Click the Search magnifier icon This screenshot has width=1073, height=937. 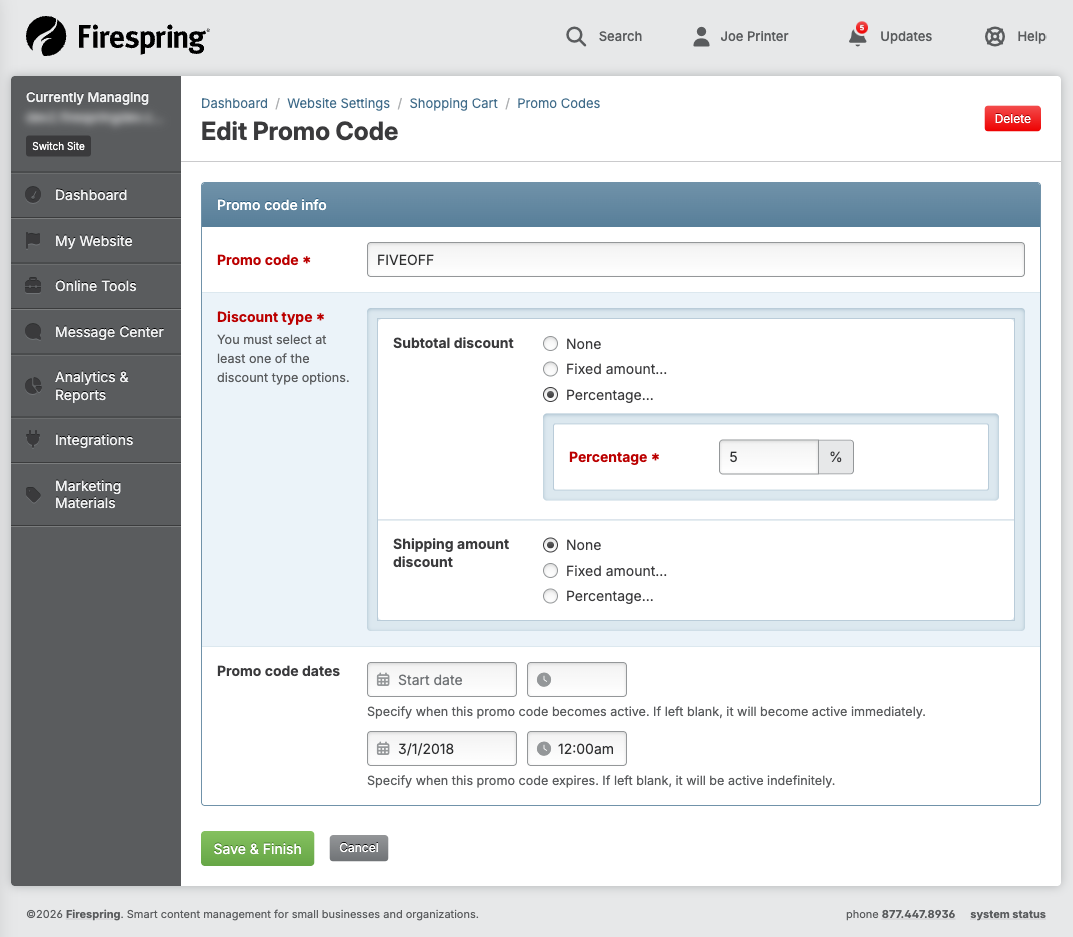[576, 36]
